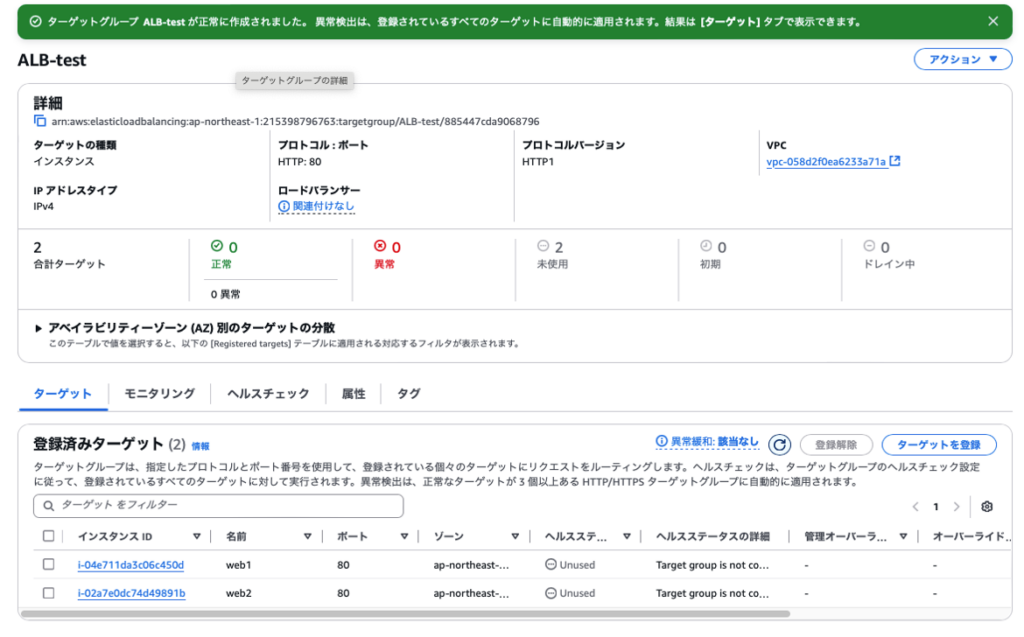Open instance i-02a7e0dc74d49891b link
Screen dimensions: 1024x637
pos(131,594)
